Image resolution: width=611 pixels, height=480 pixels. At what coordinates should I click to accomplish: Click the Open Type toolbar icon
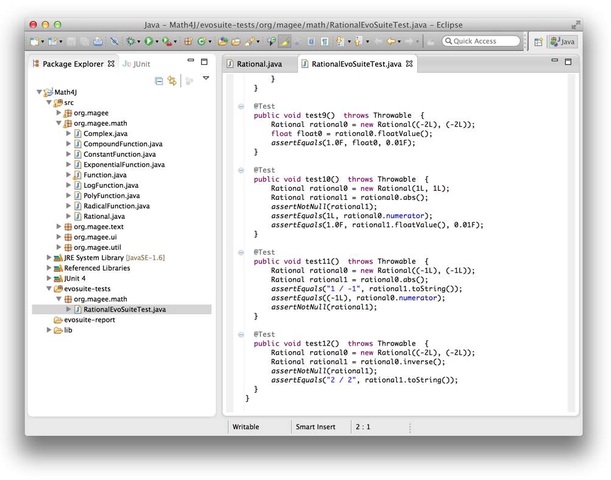point(223,41)
